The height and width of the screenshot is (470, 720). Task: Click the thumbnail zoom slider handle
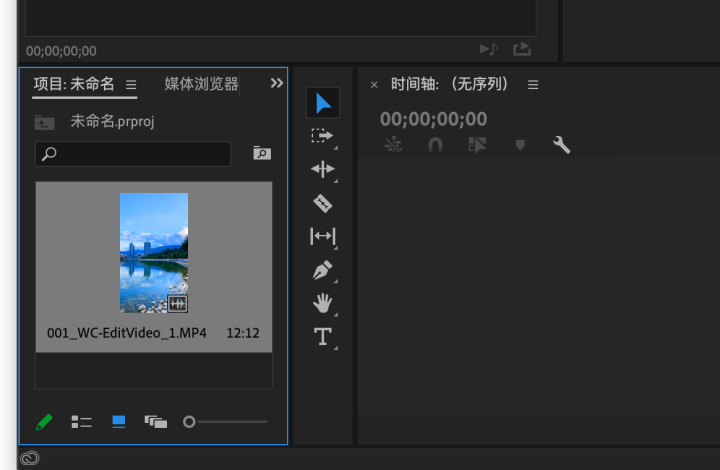click(189, 422)
